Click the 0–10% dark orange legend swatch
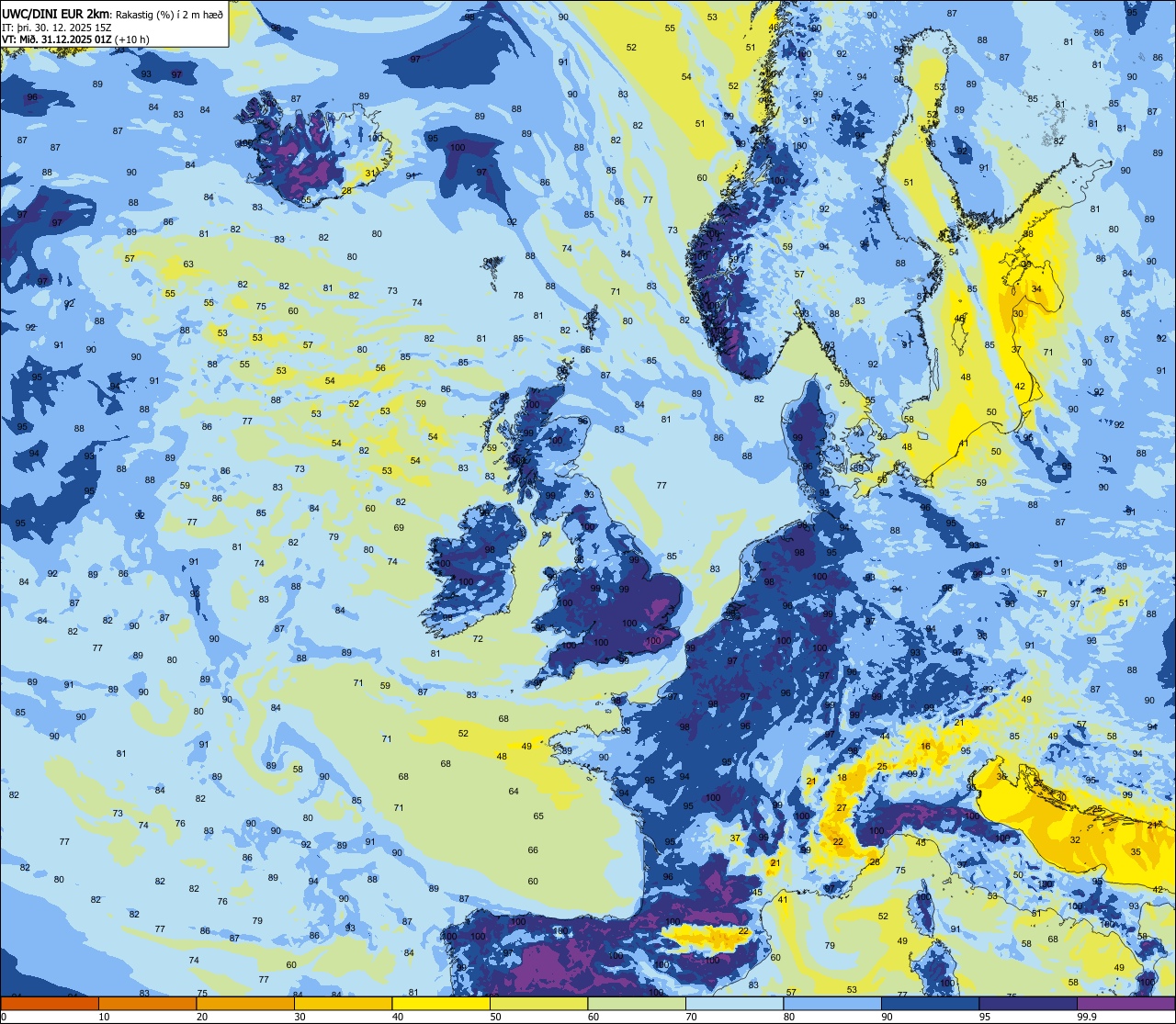Screen dimensions: 1176x1024 50,1003
